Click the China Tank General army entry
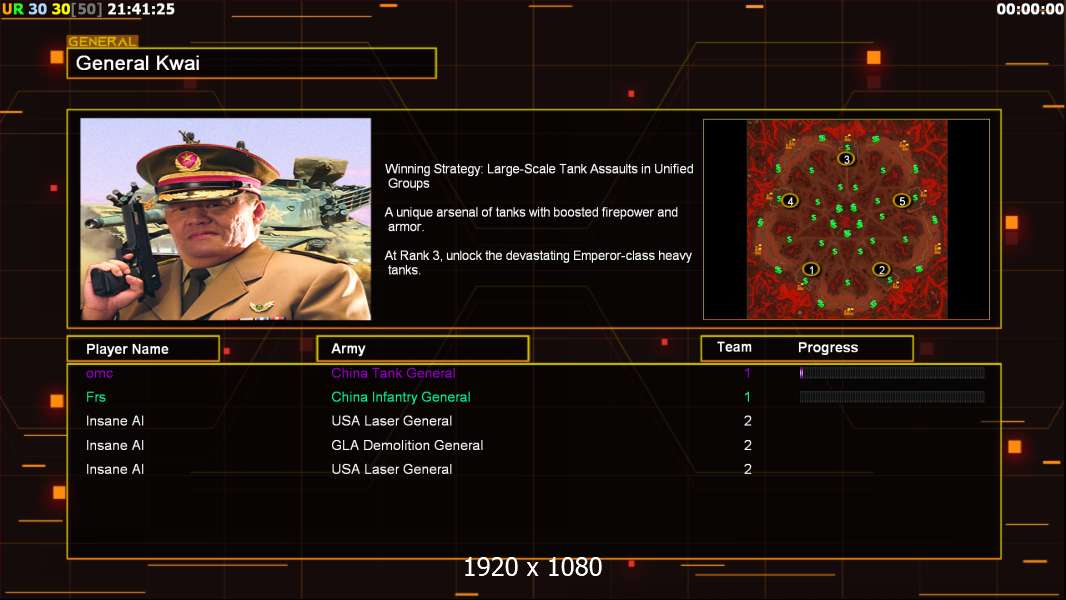The height and width of the screenshot is (600, 1066). click(x=393, y=373)
